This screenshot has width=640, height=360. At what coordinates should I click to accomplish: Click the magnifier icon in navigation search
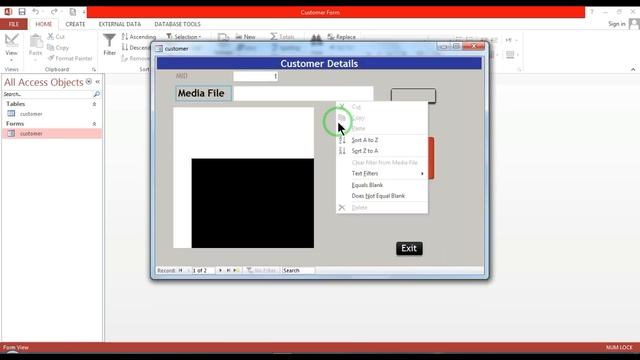click(x=97, y=94)
